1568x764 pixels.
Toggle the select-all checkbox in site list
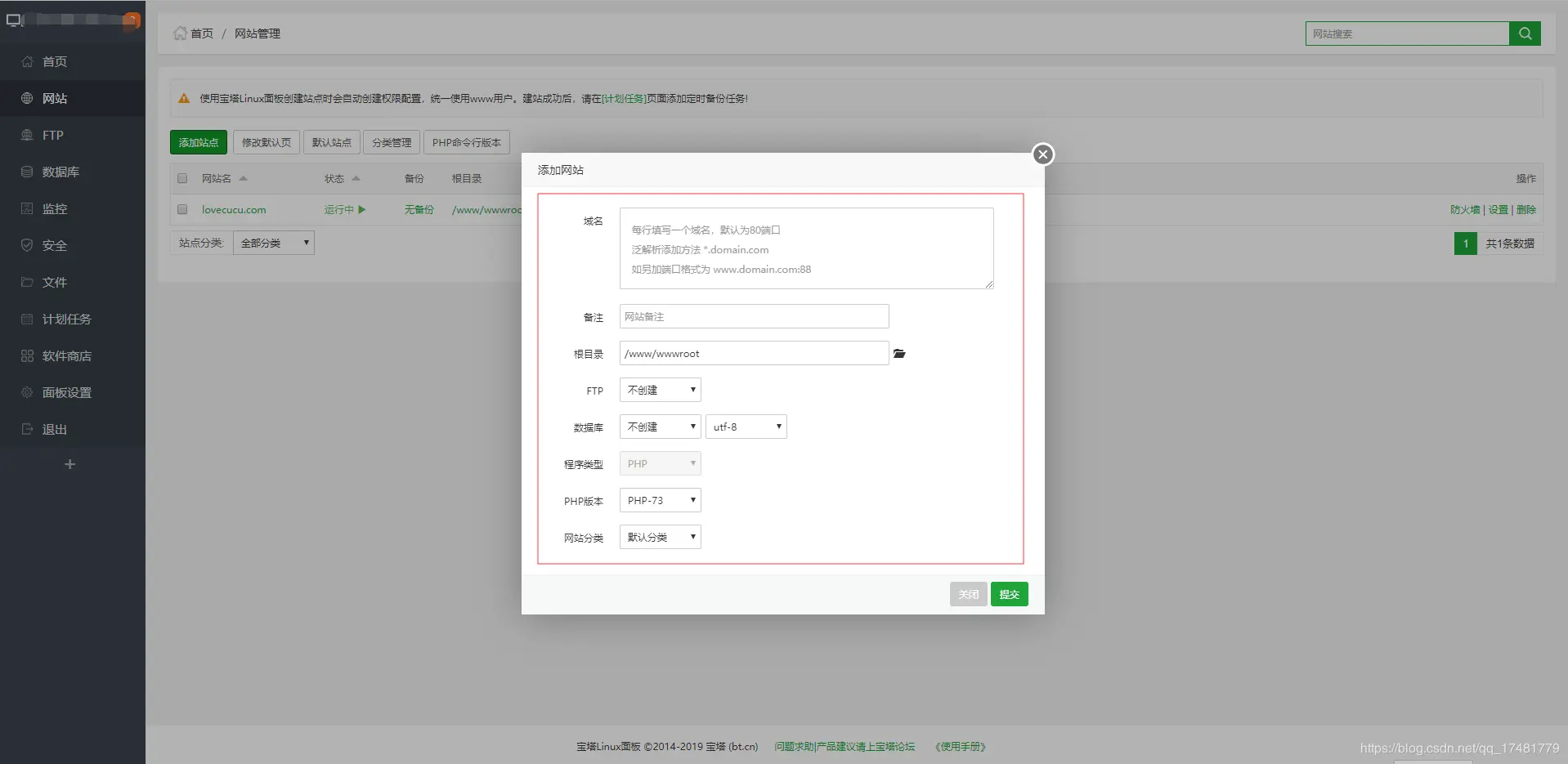point(181,178)
